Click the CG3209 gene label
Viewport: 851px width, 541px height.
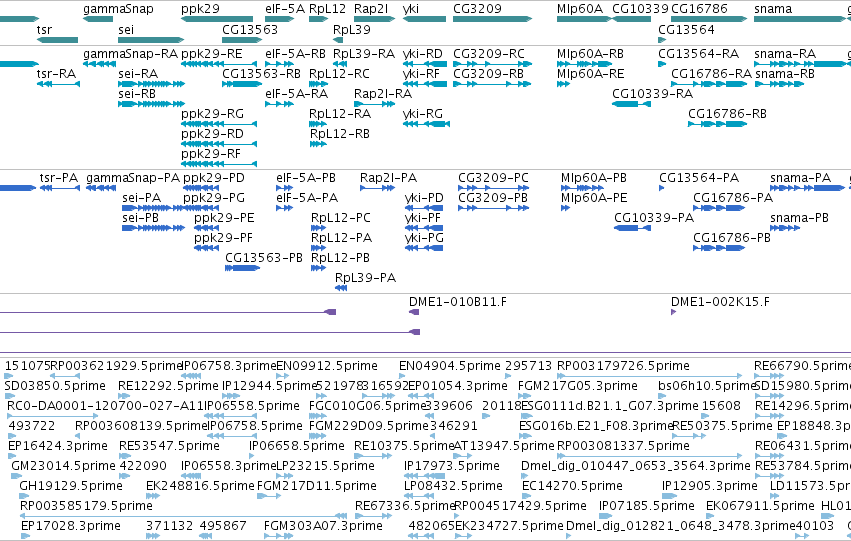477,9
